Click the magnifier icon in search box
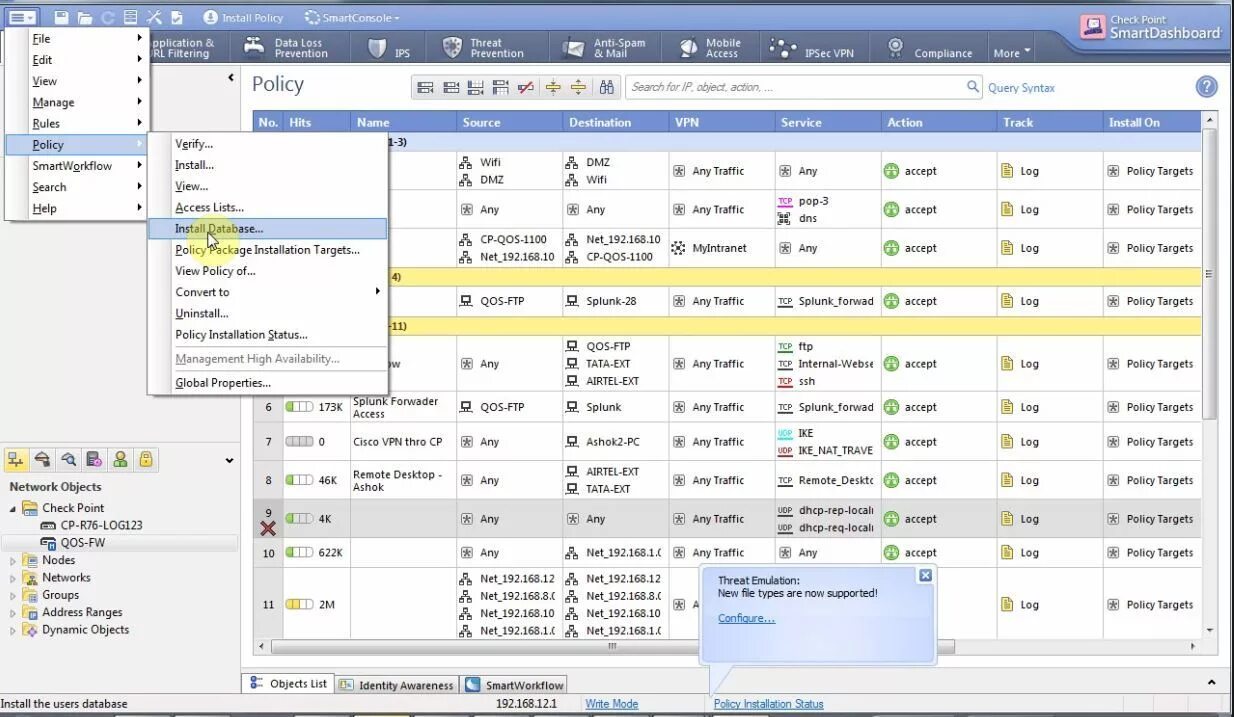 [973, 87]
